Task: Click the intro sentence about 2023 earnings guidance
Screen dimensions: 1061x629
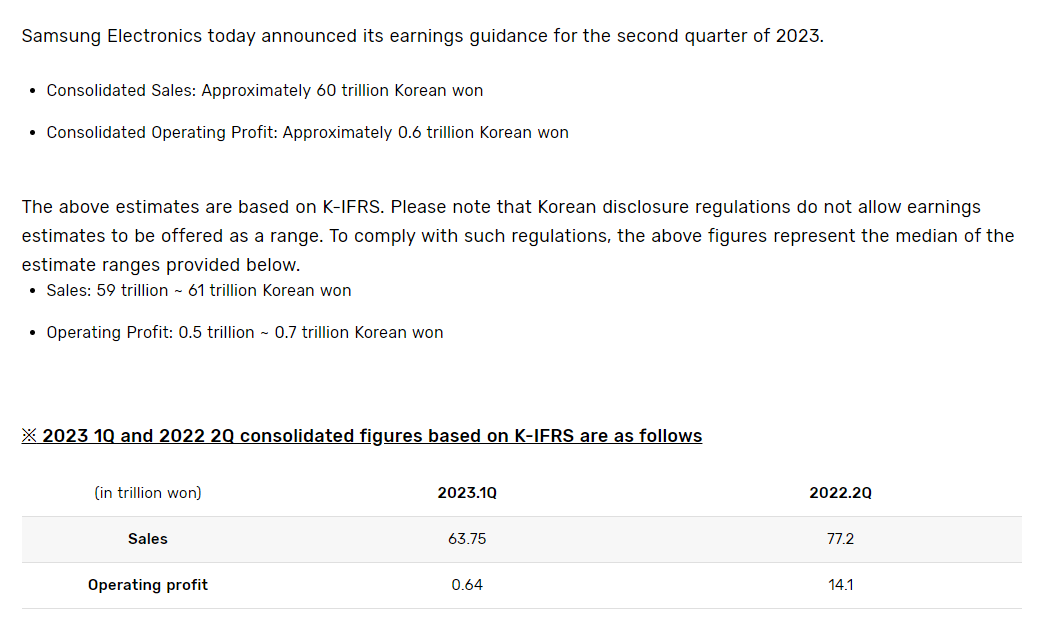Action: 422,36
